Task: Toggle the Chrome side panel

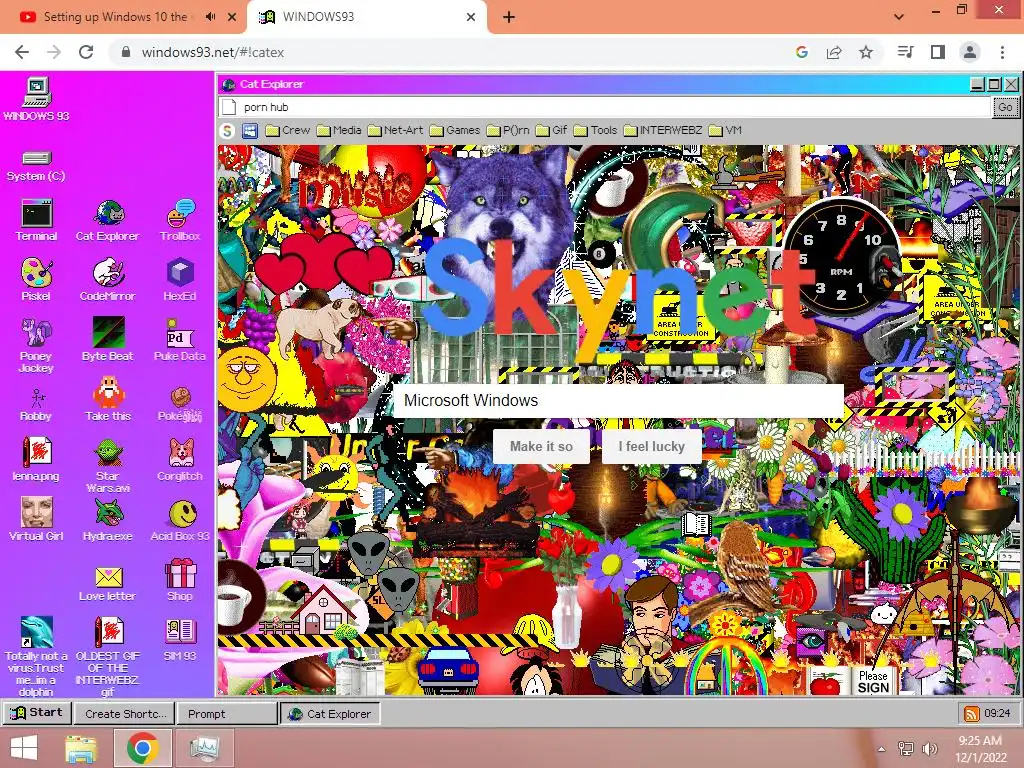Action: [x=938, y=52]
